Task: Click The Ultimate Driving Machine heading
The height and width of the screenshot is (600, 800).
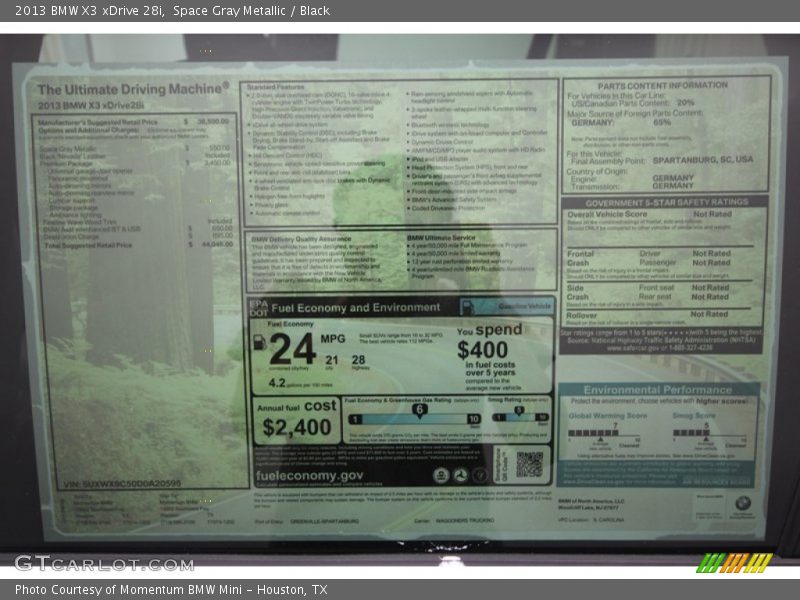Action: 133,89
